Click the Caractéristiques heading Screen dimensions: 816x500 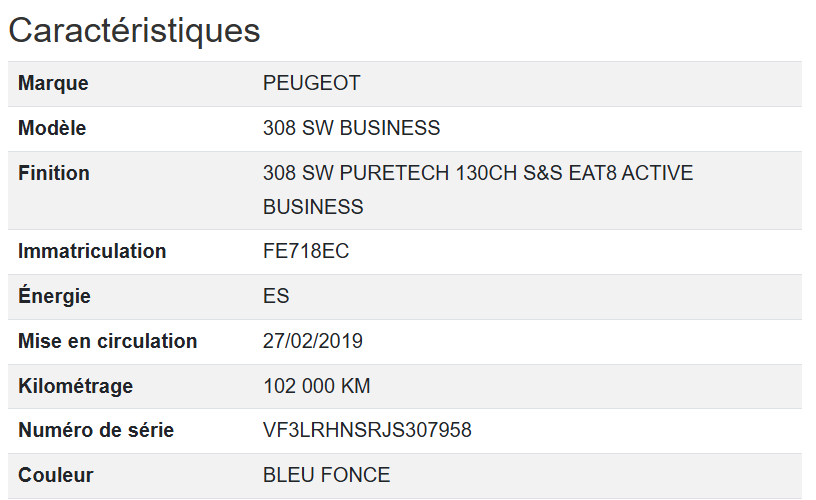(x=134, y=30)
